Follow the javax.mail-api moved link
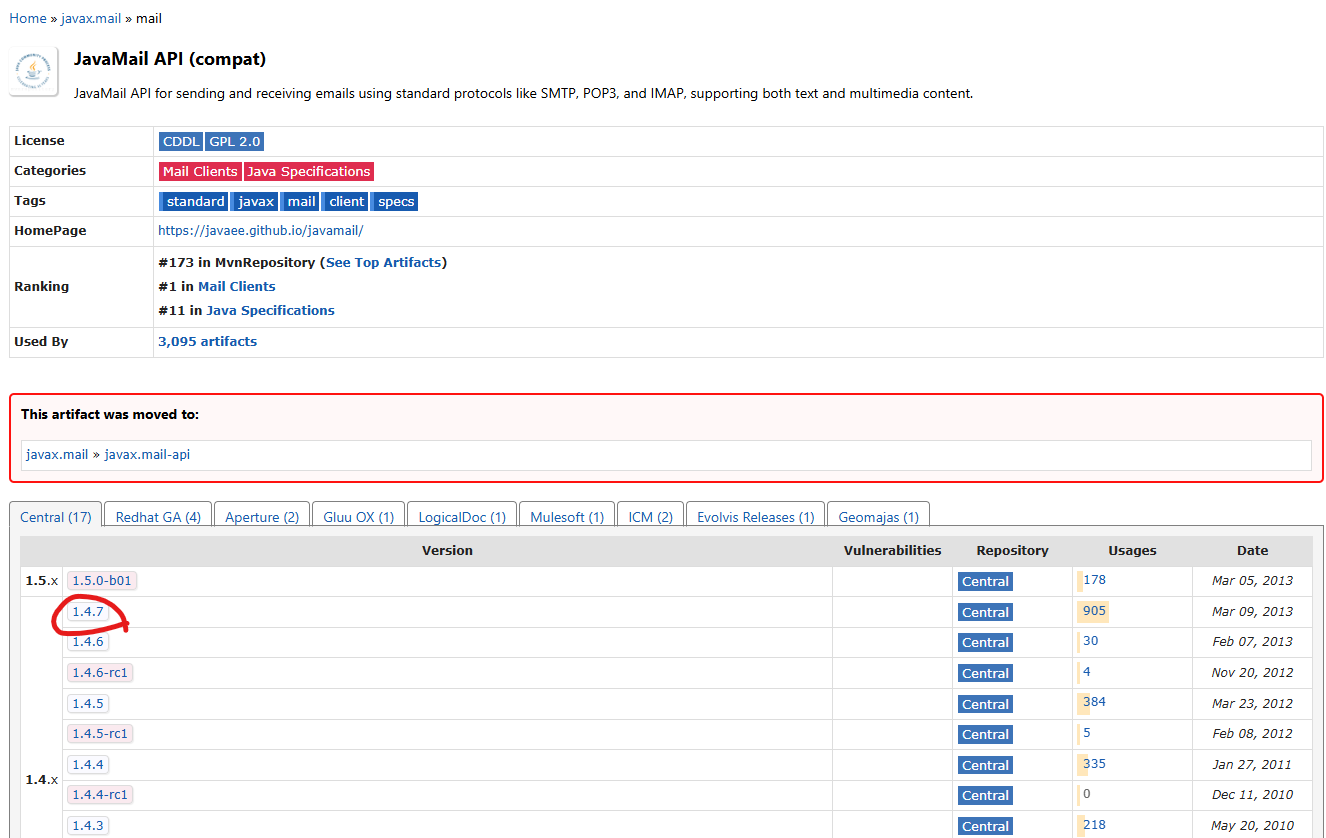The width and height of the screenshot is (1326, 838). [x=147, y=454]
